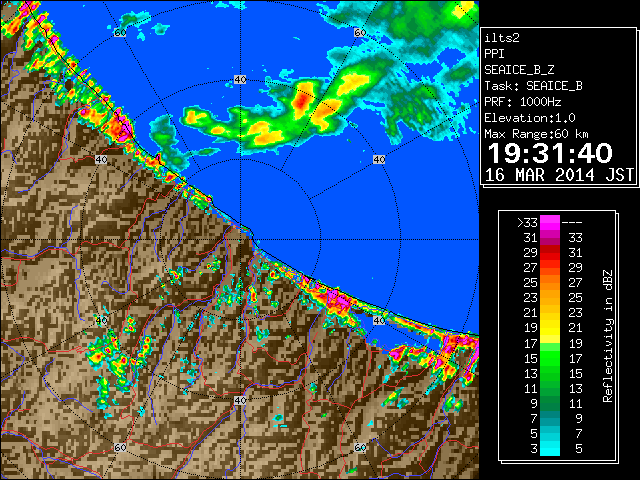This screenshot has width=640, height=480.
Task: Click the '40' range label due south of radar
Action: pos(240,400)
